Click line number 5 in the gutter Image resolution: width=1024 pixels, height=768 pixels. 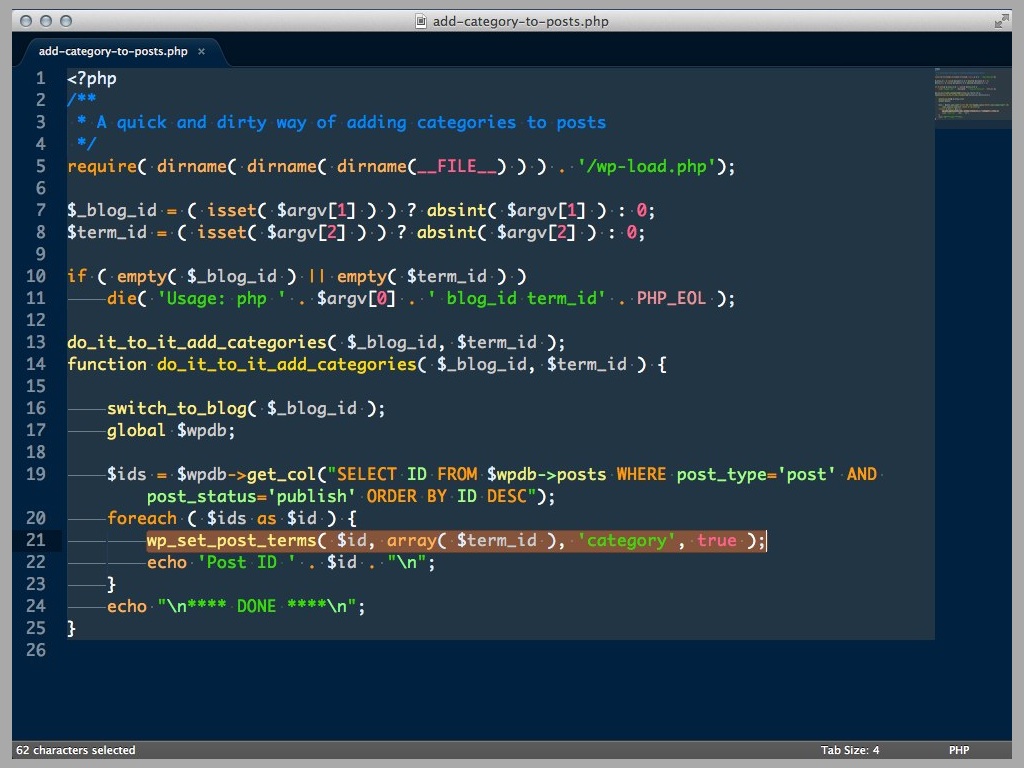[40, 166]
